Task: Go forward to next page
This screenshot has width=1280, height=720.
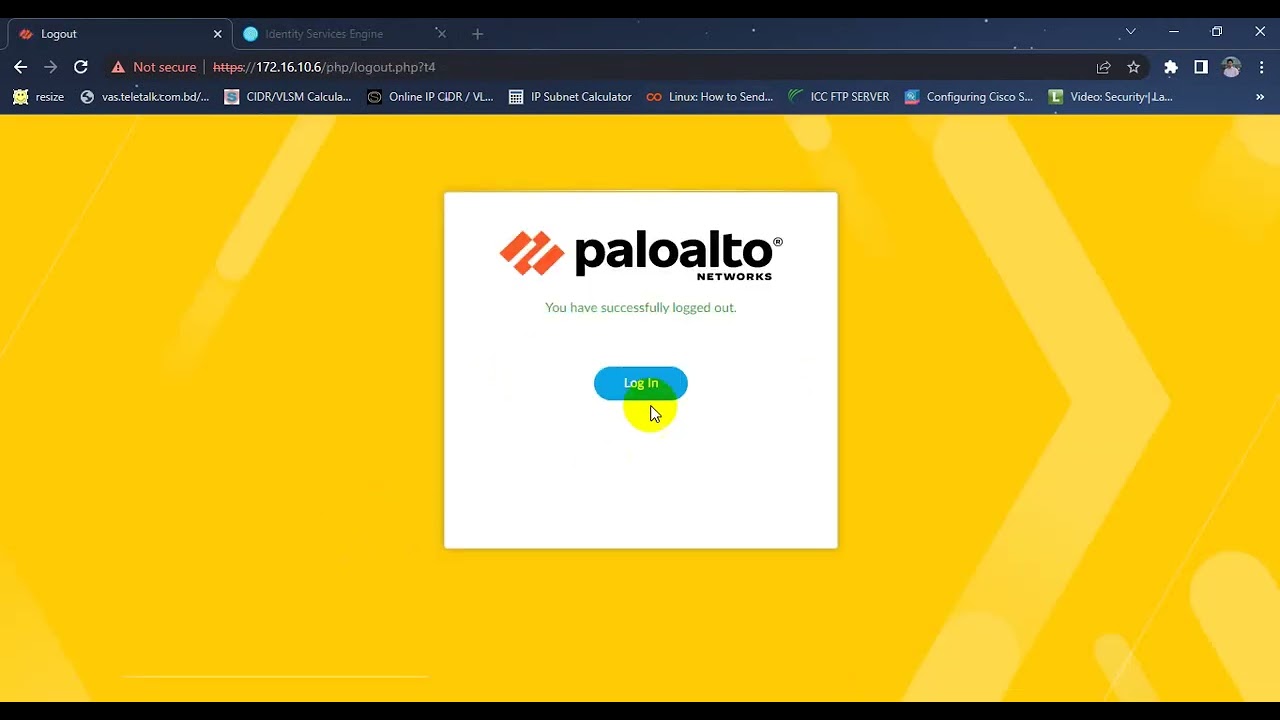Action: [x=51, y=67]
